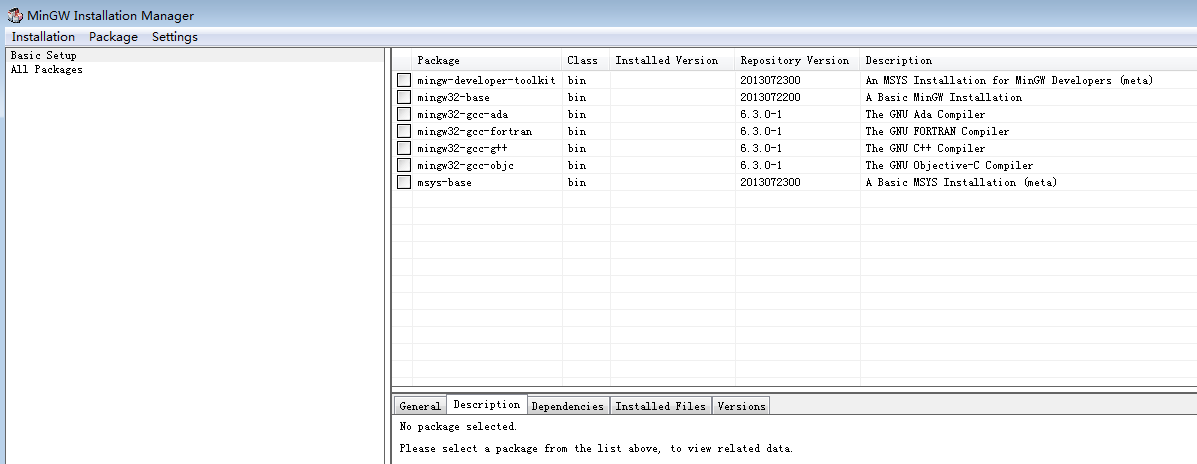
Task: Toggle the mingw32-gcc-objc checkbox
Action: pos(404,165)
